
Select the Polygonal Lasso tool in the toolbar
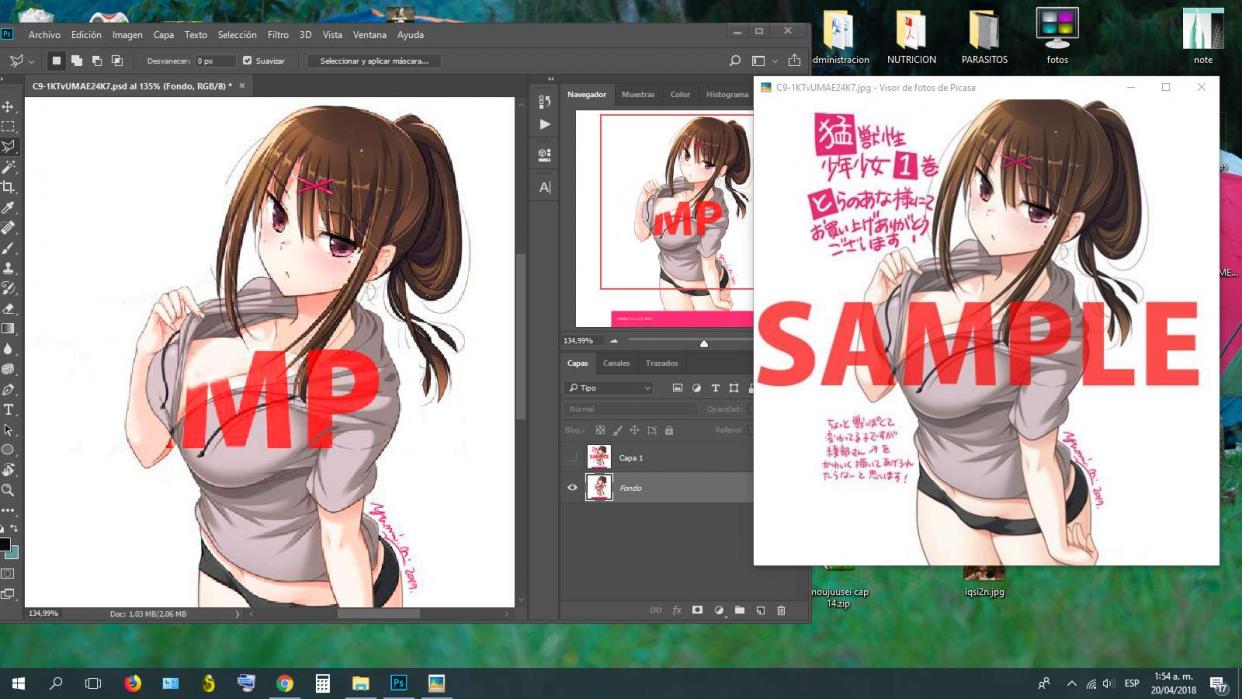point(8,147)
